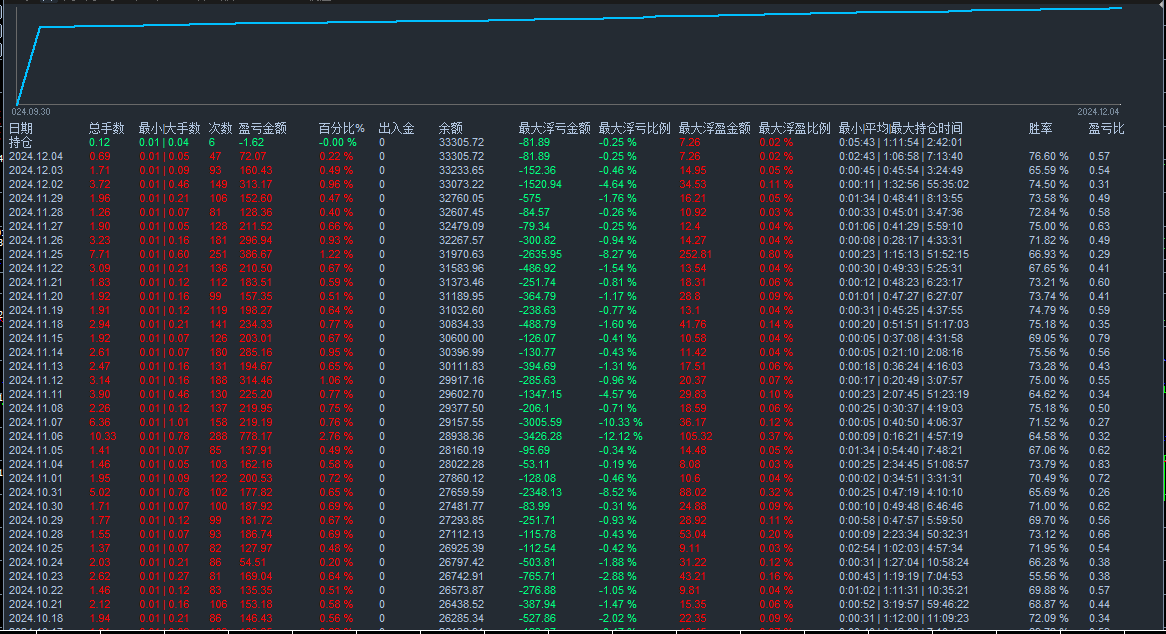
Task: Click balance value 33233.65
Action: [461, 170]
